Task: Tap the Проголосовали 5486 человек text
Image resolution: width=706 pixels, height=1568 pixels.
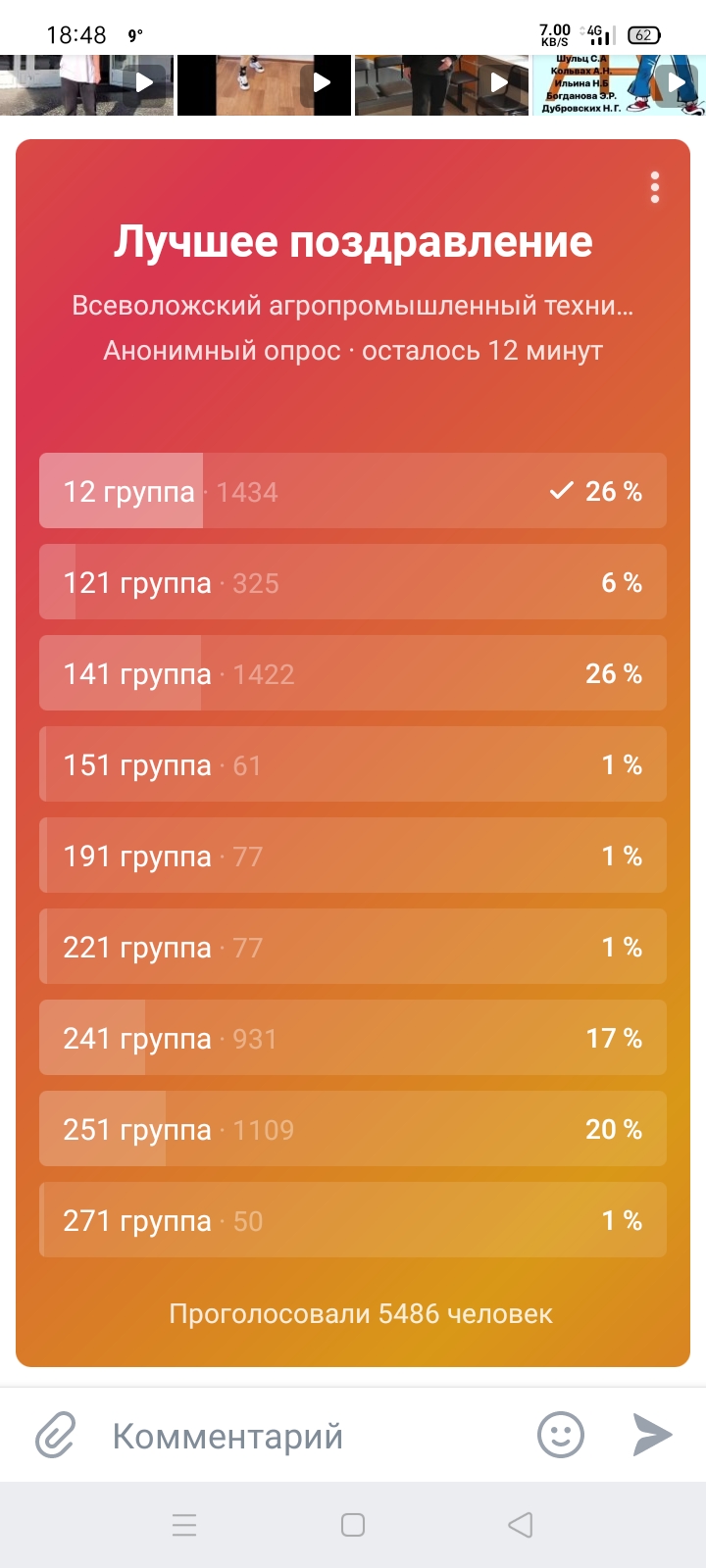Action: 361,1313
